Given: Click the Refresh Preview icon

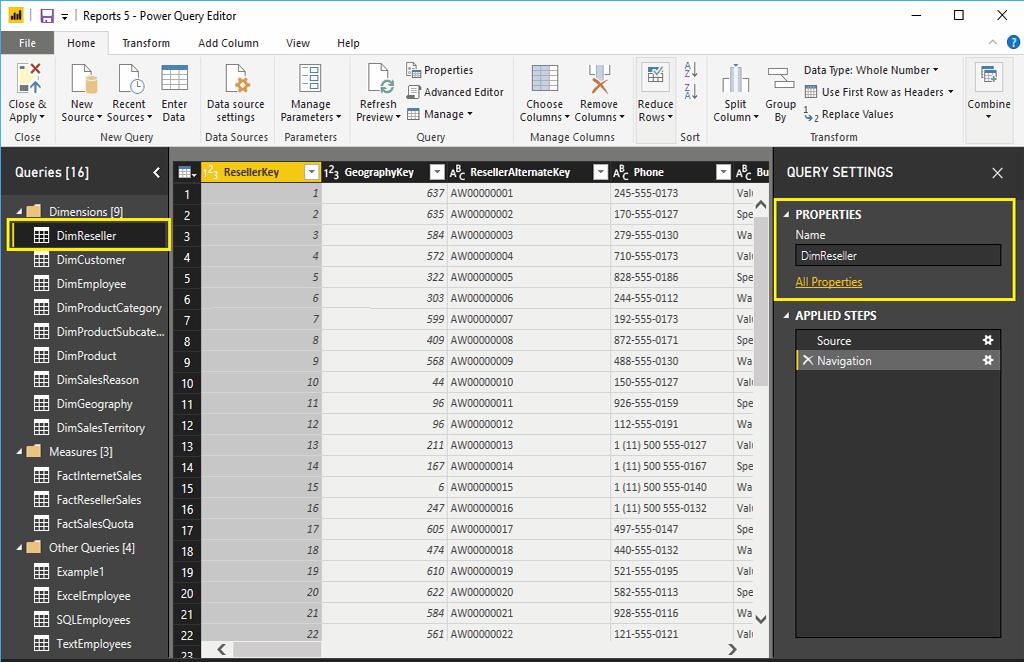Looking at the screenshot, I should coord(378,80).
